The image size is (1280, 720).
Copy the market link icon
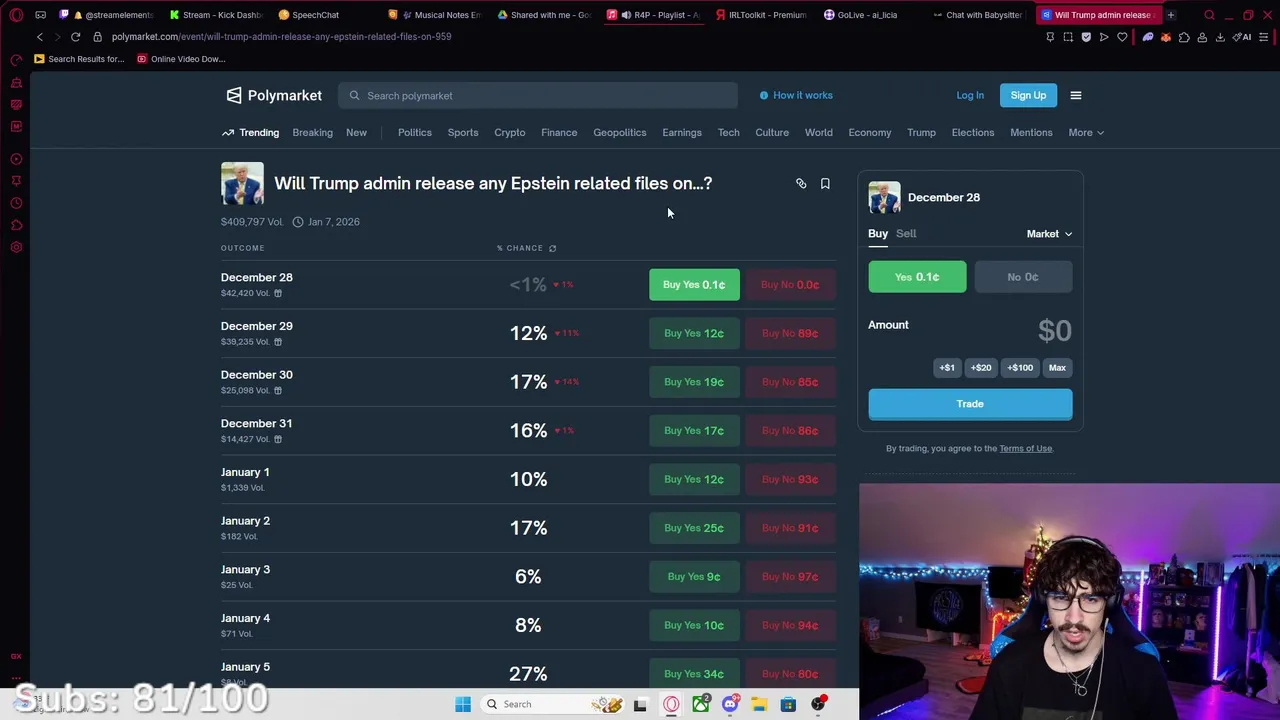pos(801,184)
